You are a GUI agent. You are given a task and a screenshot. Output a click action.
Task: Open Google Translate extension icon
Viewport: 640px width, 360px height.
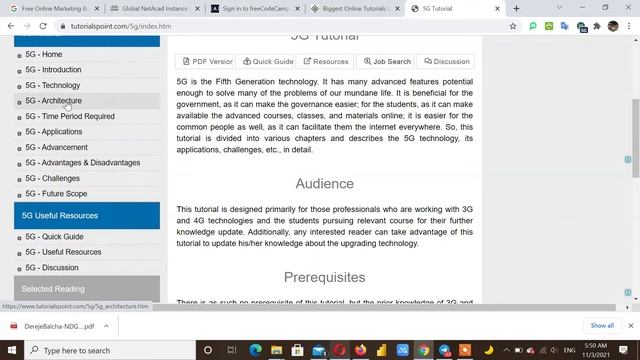pos(564,26)
